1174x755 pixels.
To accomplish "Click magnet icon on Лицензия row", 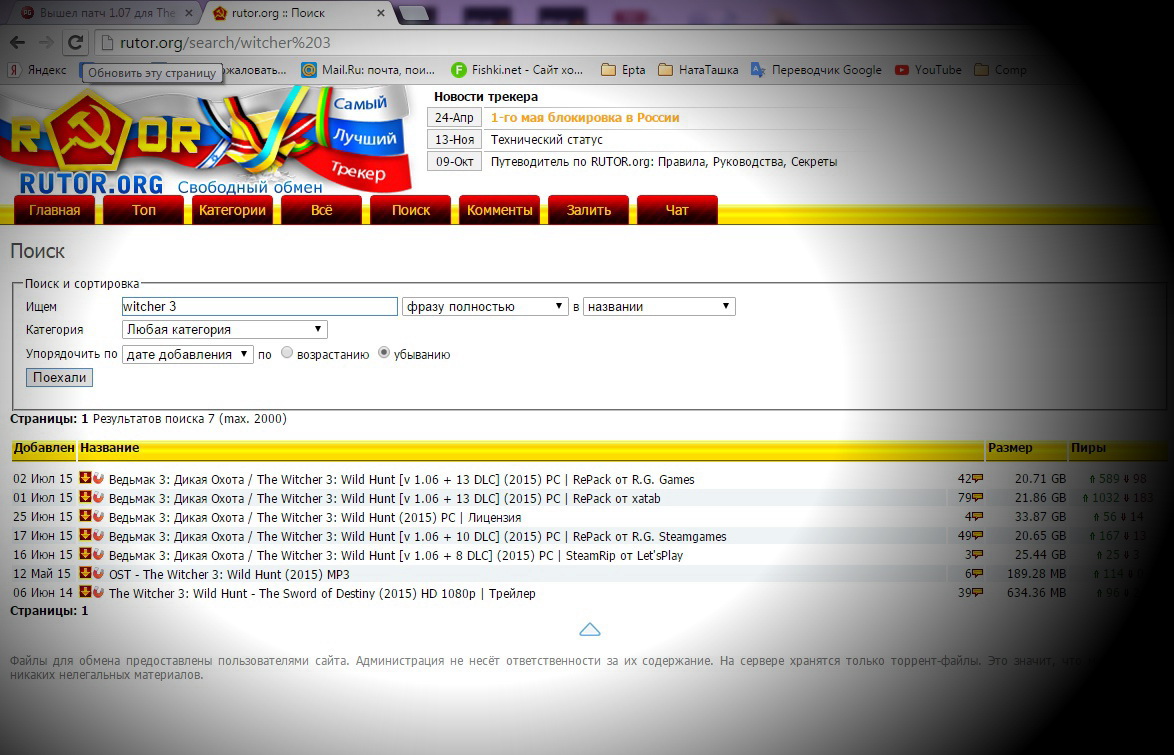I will click(98, 516).
